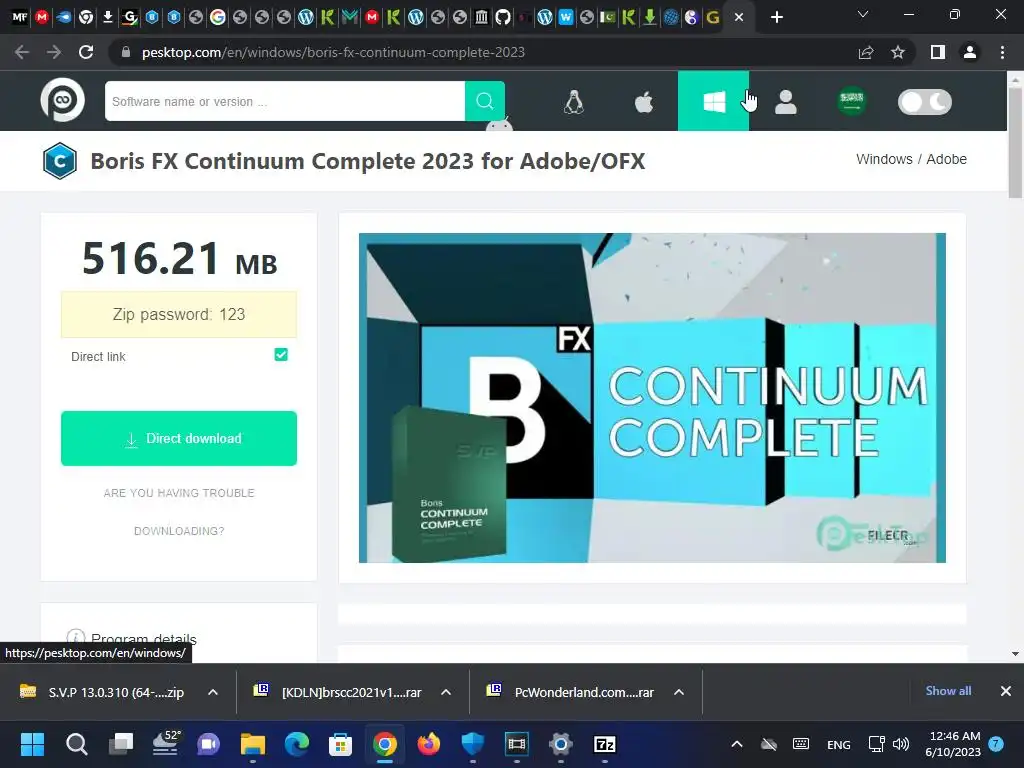1024x768 pixels.
Task: Open File Explorer from taskbar
Action: click(x=253, y=744)
